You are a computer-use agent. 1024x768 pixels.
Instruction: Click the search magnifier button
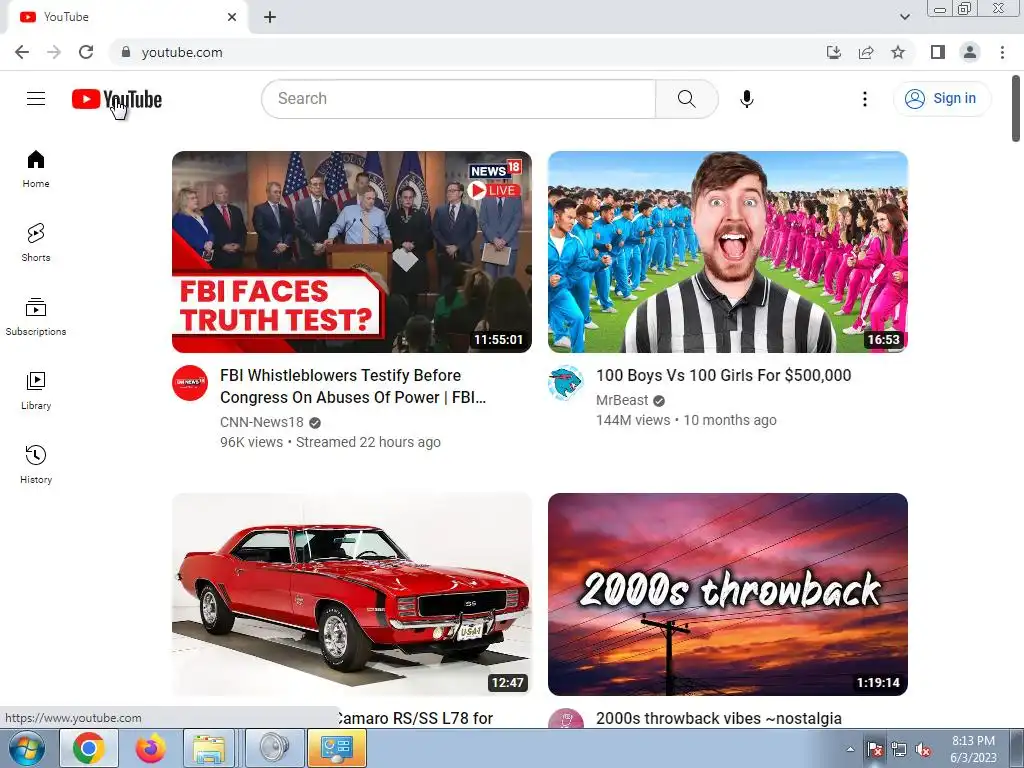(x=686, y=99)
